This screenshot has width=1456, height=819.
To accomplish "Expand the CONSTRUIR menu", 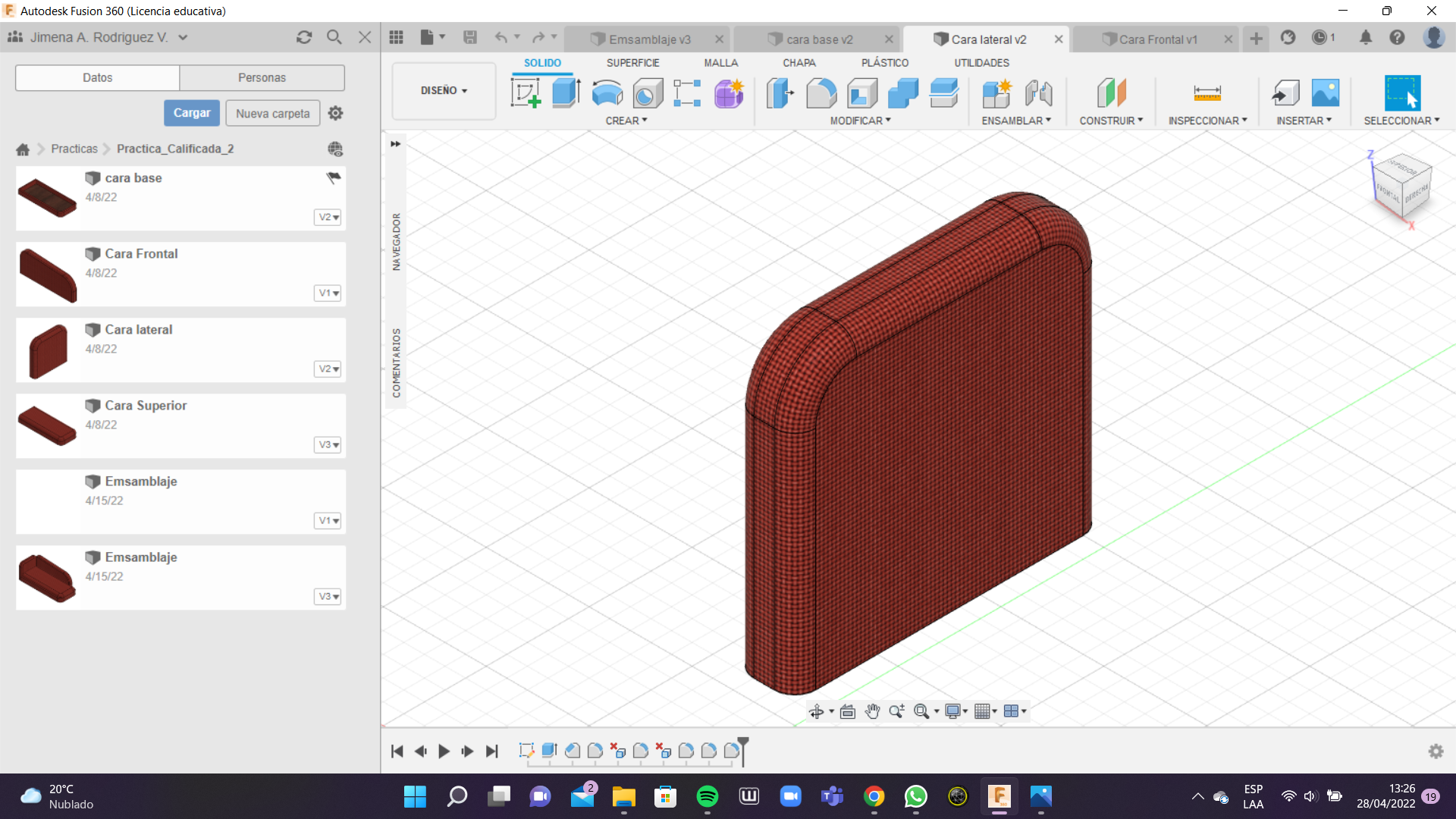I will (x=1111, y=121).
